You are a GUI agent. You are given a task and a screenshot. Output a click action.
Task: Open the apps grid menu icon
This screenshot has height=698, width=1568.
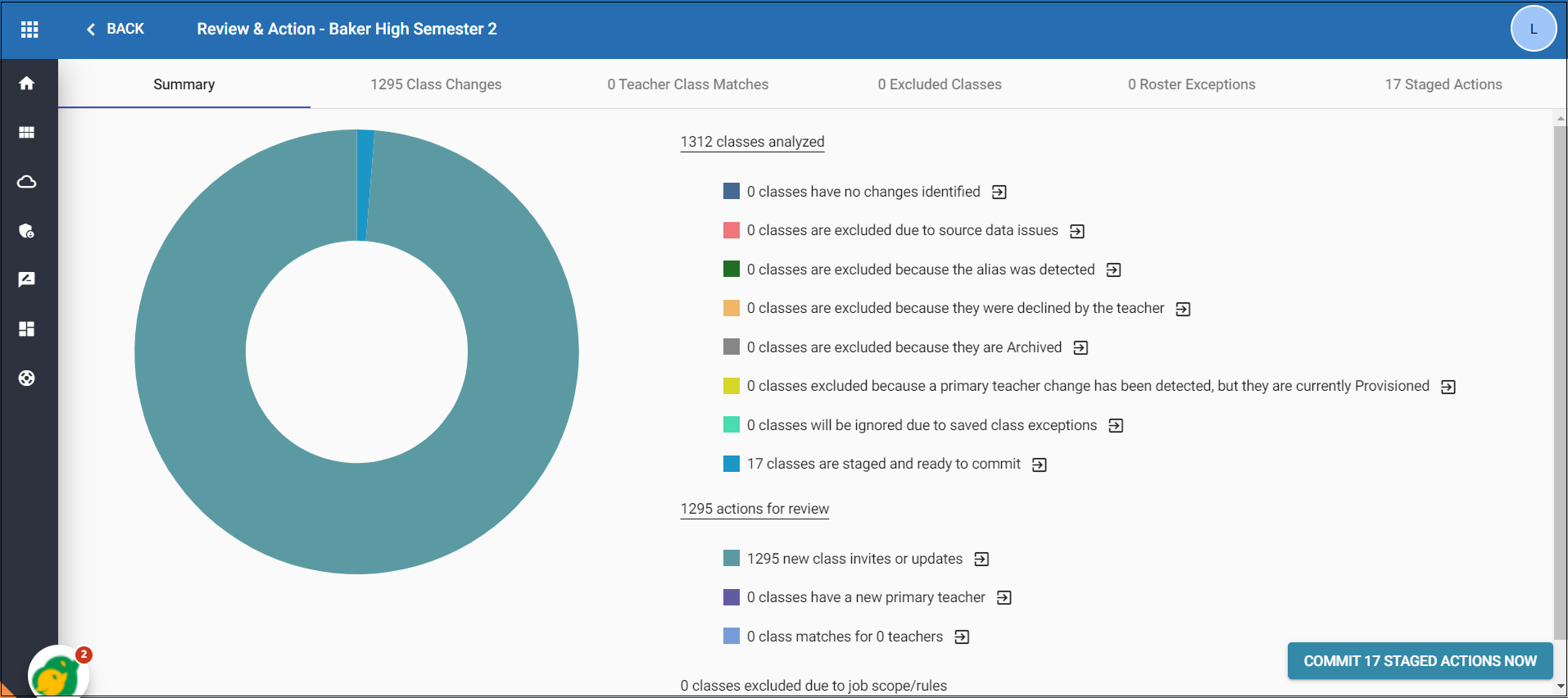29,29
